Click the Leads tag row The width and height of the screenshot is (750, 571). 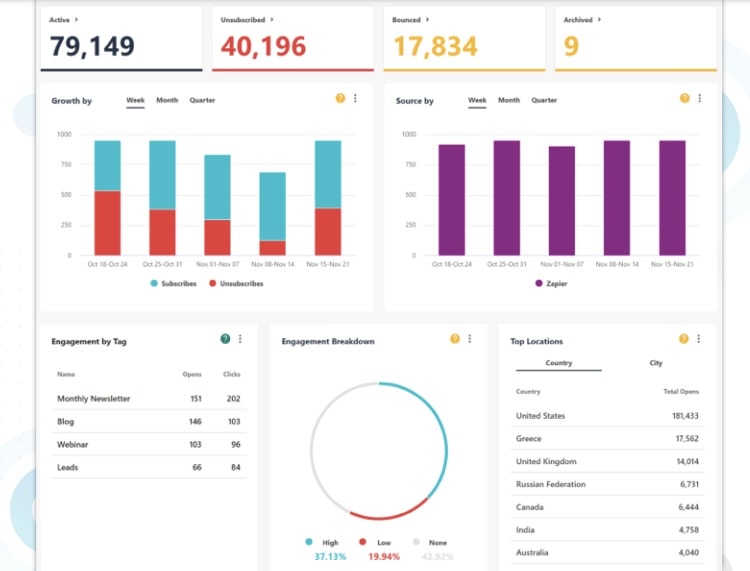[149, 467]
